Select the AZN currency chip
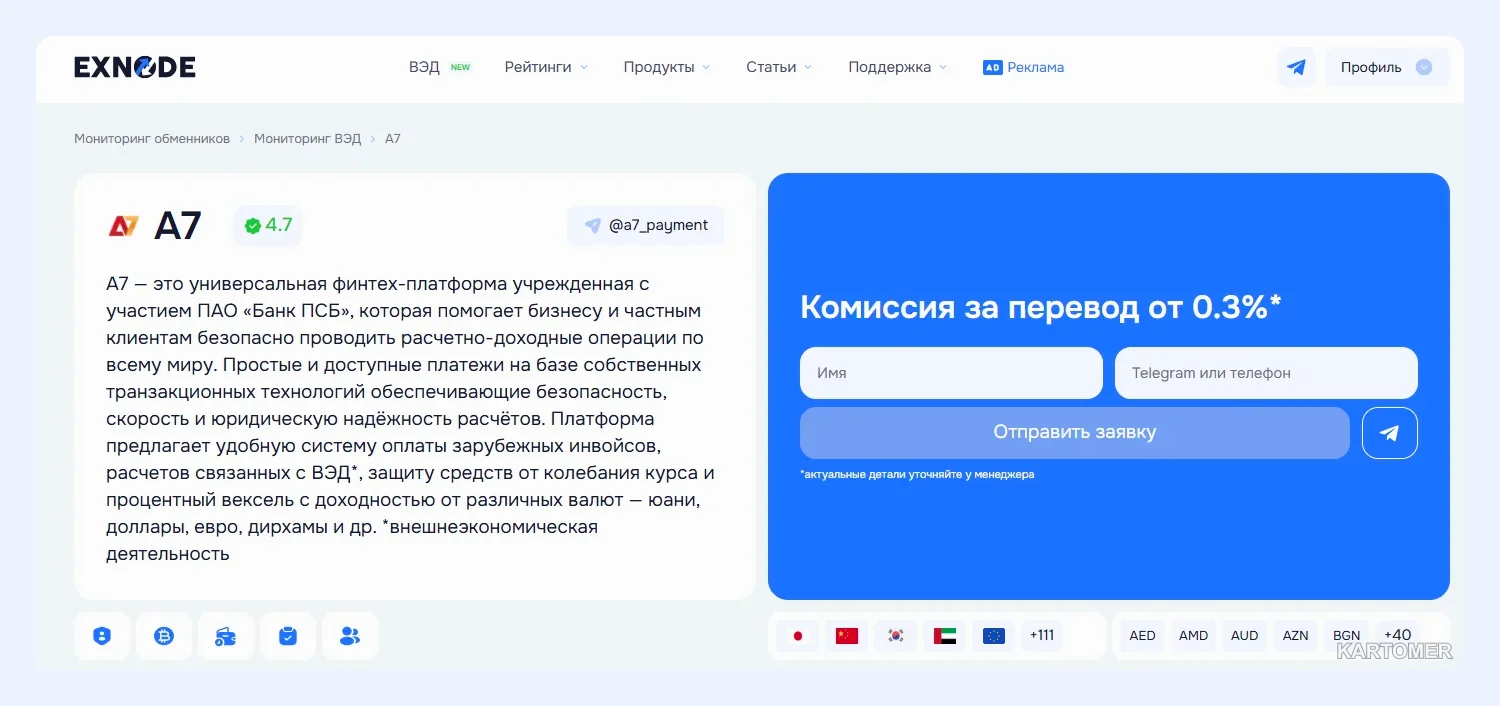Viewport: 1500px width, 706px height. [x=1296, y=636]
